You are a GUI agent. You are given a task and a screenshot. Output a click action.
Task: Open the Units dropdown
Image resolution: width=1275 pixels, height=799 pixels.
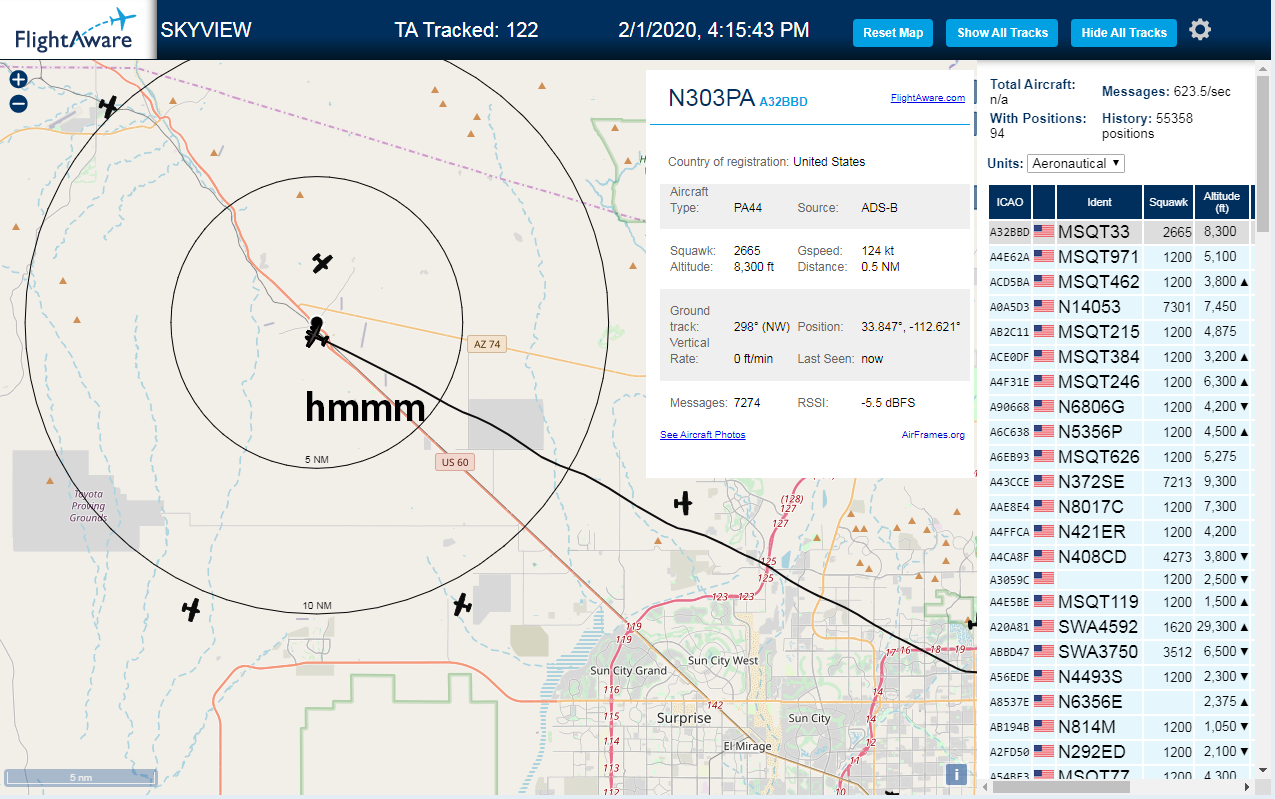click(x=1076, y=163)
